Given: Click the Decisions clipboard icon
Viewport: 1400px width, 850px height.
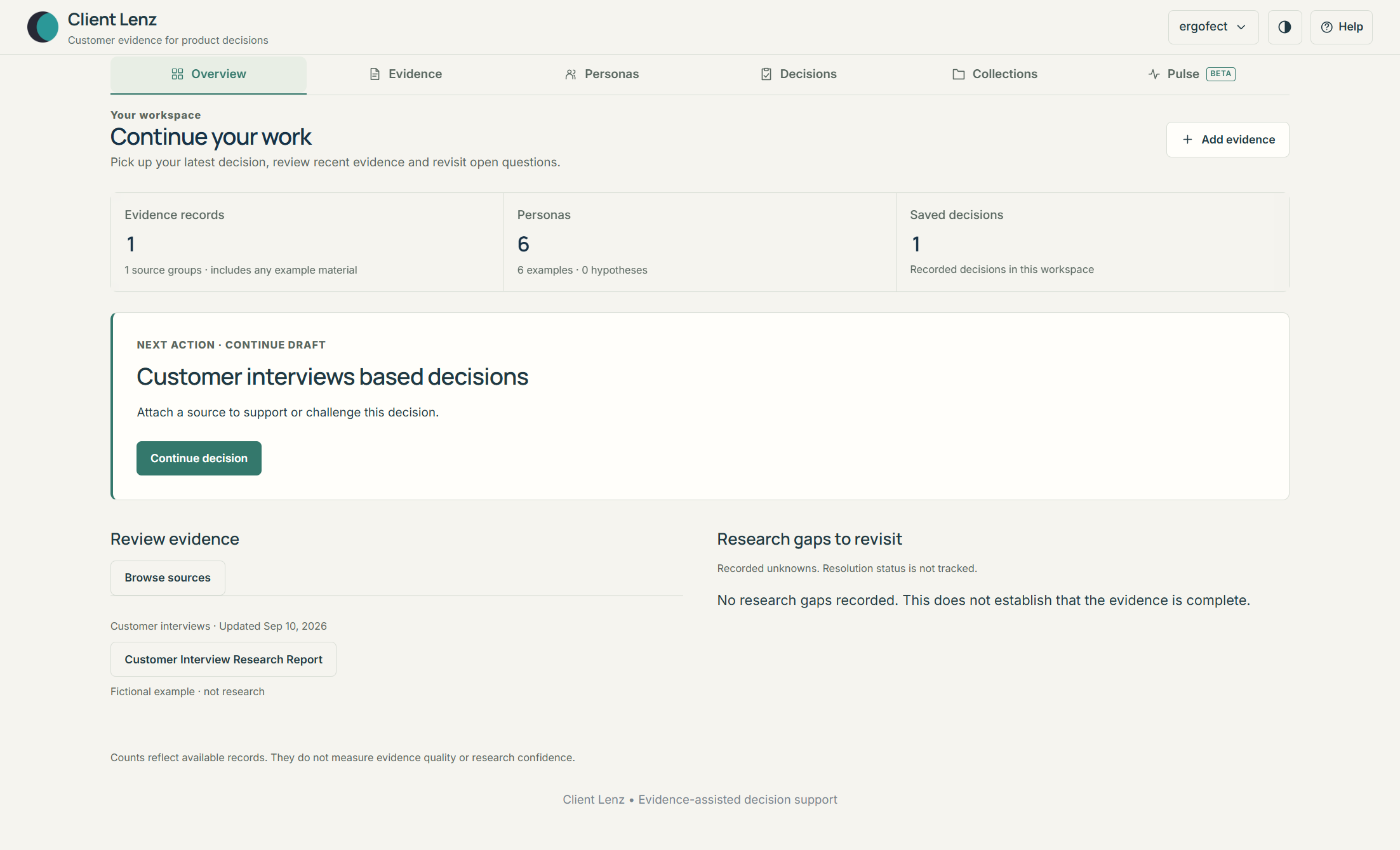Looking at the screenshot, I should 766,74.
